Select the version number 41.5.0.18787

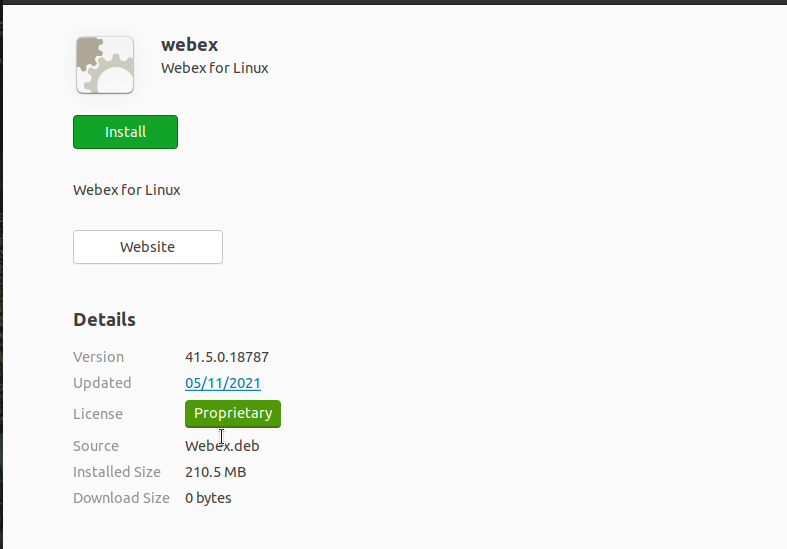[x=227, y=357]
